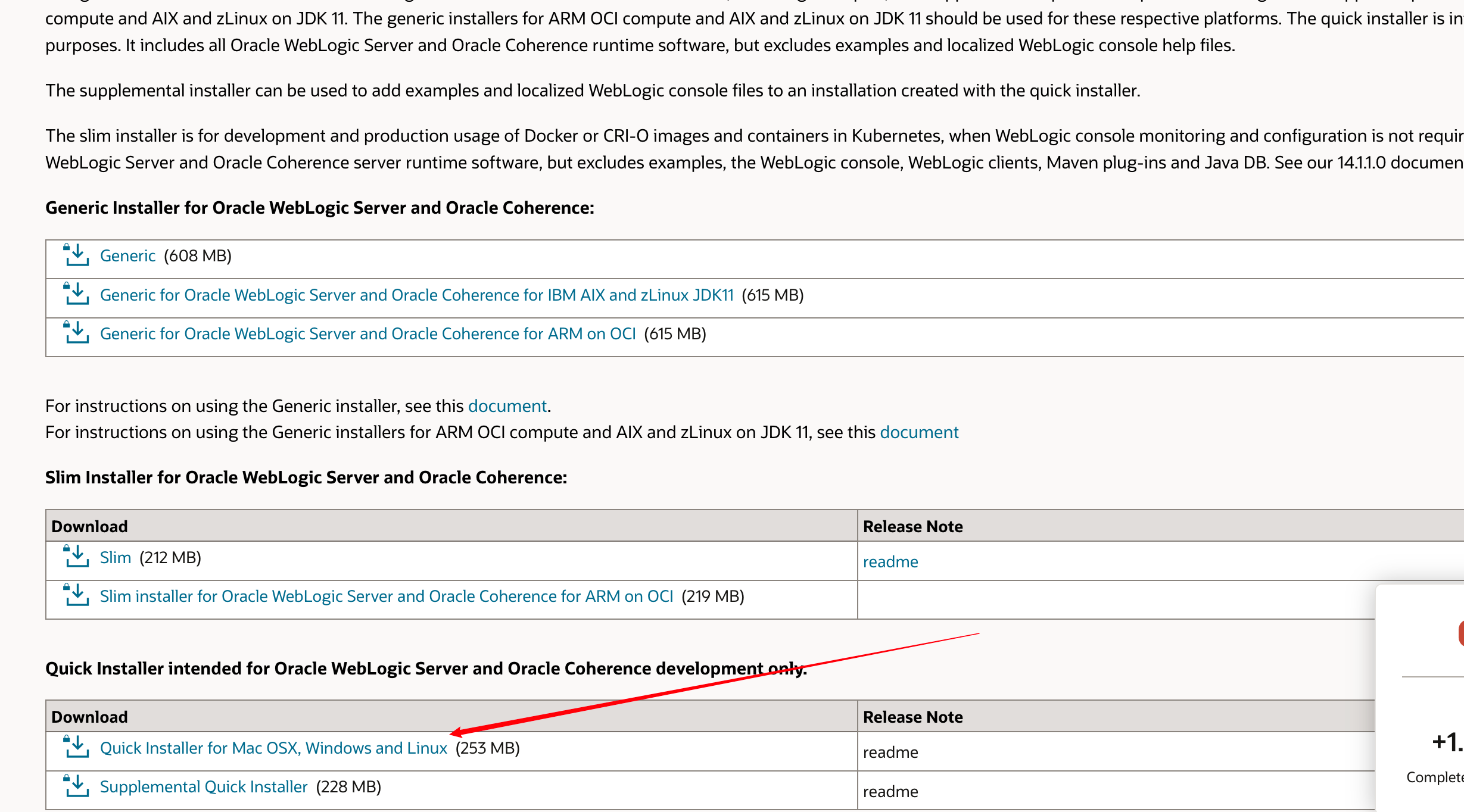The width and height of the screenshot is (1464, 812).
Task: Open the readme for Quick Installer
Action: click(890, 752)
